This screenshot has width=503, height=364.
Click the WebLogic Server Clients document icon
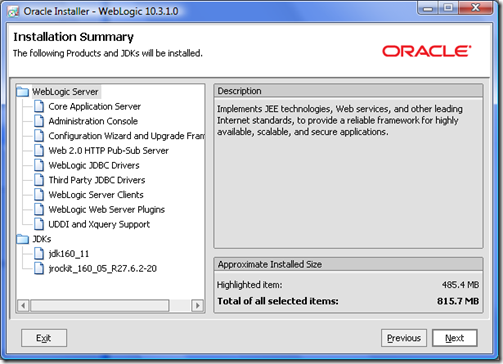(39, 195)
